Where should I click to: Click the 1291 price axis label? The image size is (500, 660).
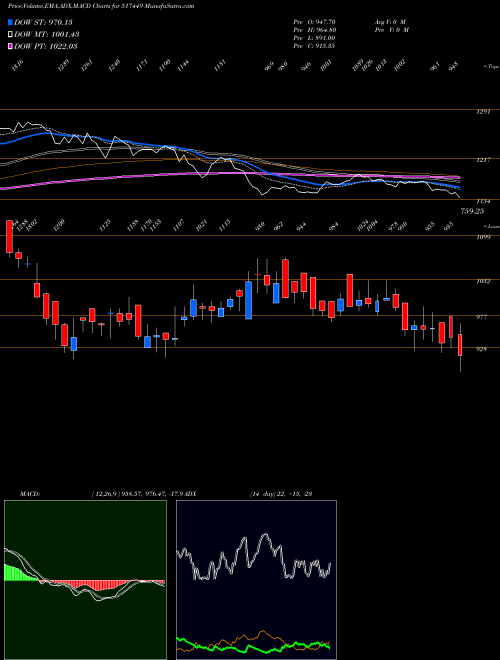tap(484, 112)
